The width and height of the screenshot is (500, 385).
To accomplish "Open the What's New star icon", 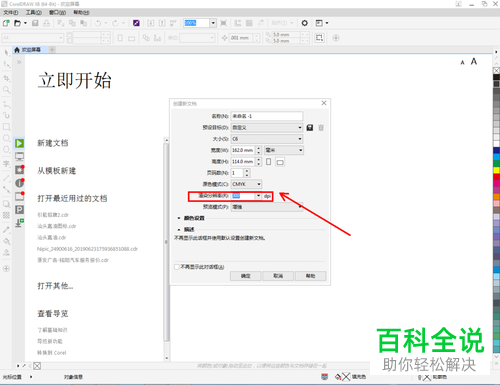I will [19, 170].
